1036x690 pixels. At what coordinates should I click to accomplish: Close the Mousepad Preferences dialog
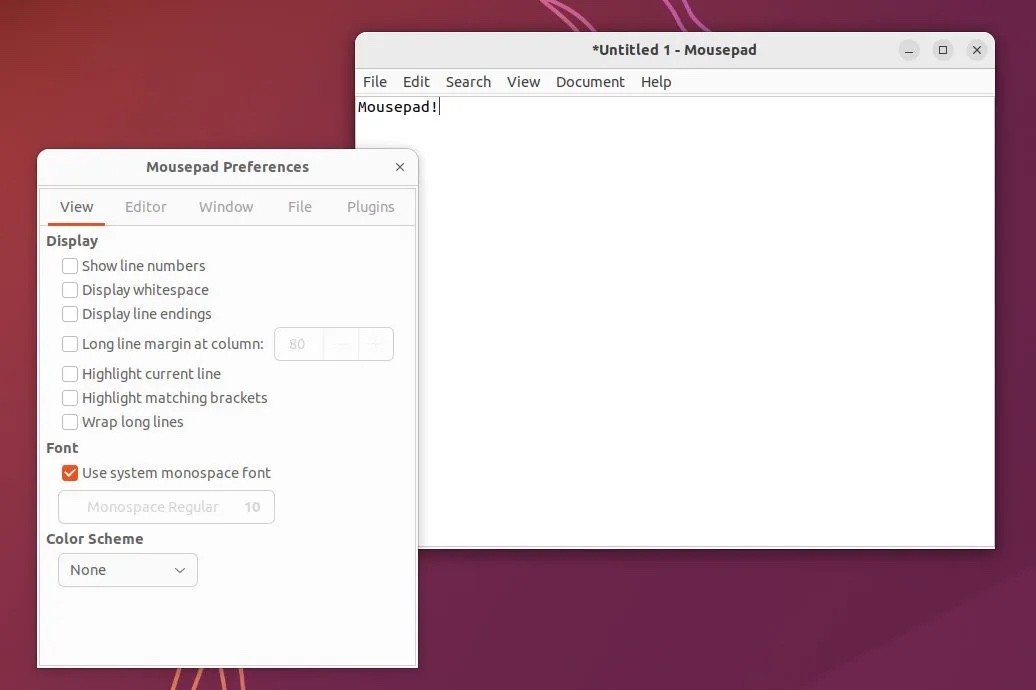coord(400,167)
